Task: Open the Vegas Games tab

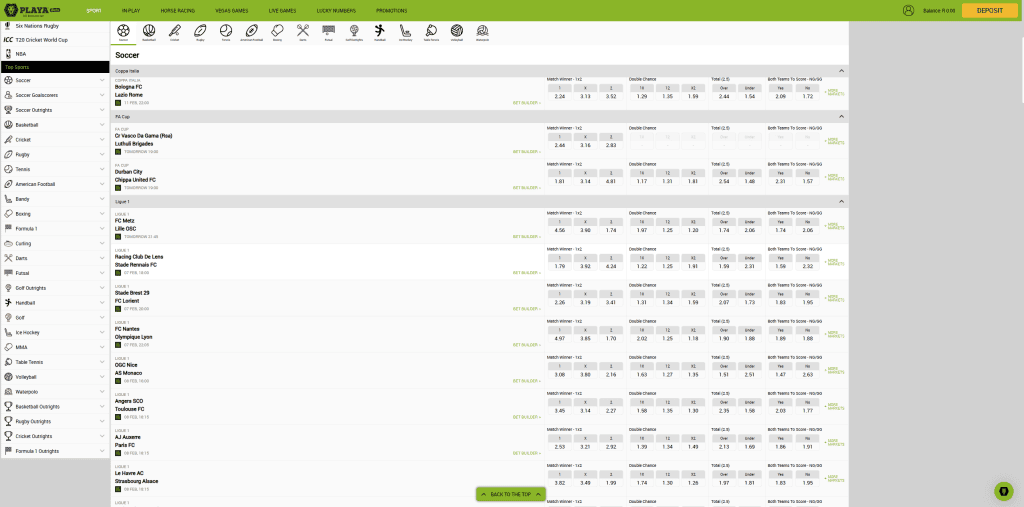Action: (x=232, y=10)
